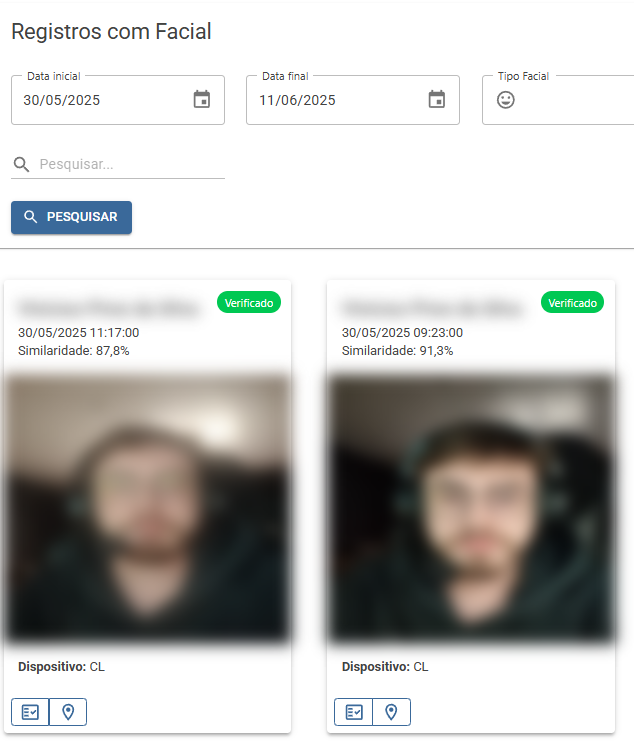Expand the Tipo Facial dropdown
This screenshot has height=743, width=634.
click(x=558, y=100)
